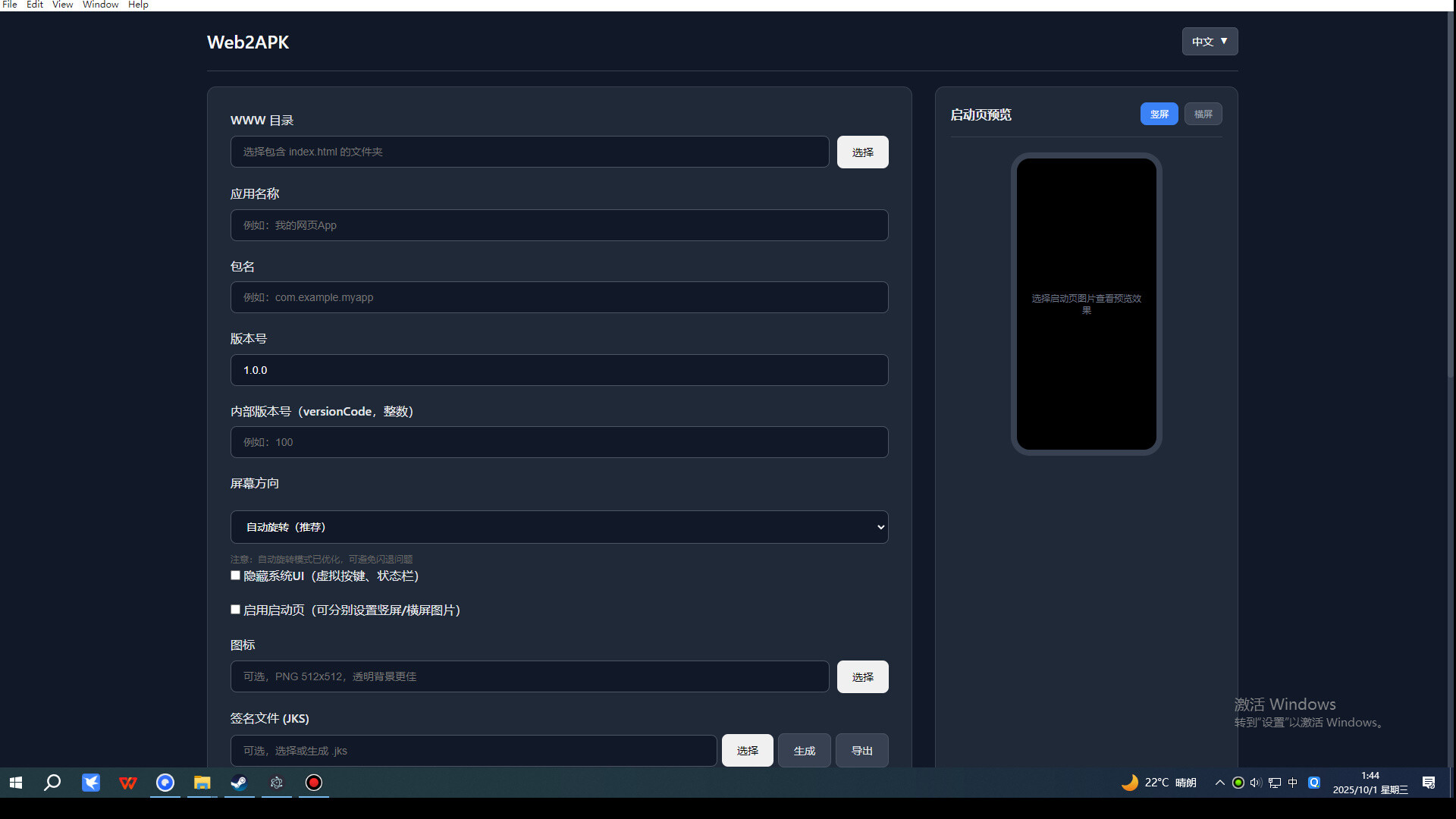Click the 竖屏 portrait preview button
This screenshot has width=1456, height=819.
[1159, 114]
